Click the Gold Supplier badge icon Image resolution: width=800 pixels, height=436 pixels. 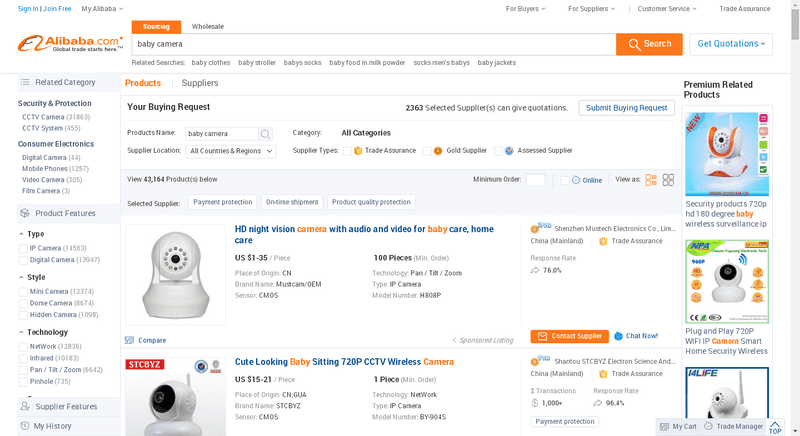[438, 150]
